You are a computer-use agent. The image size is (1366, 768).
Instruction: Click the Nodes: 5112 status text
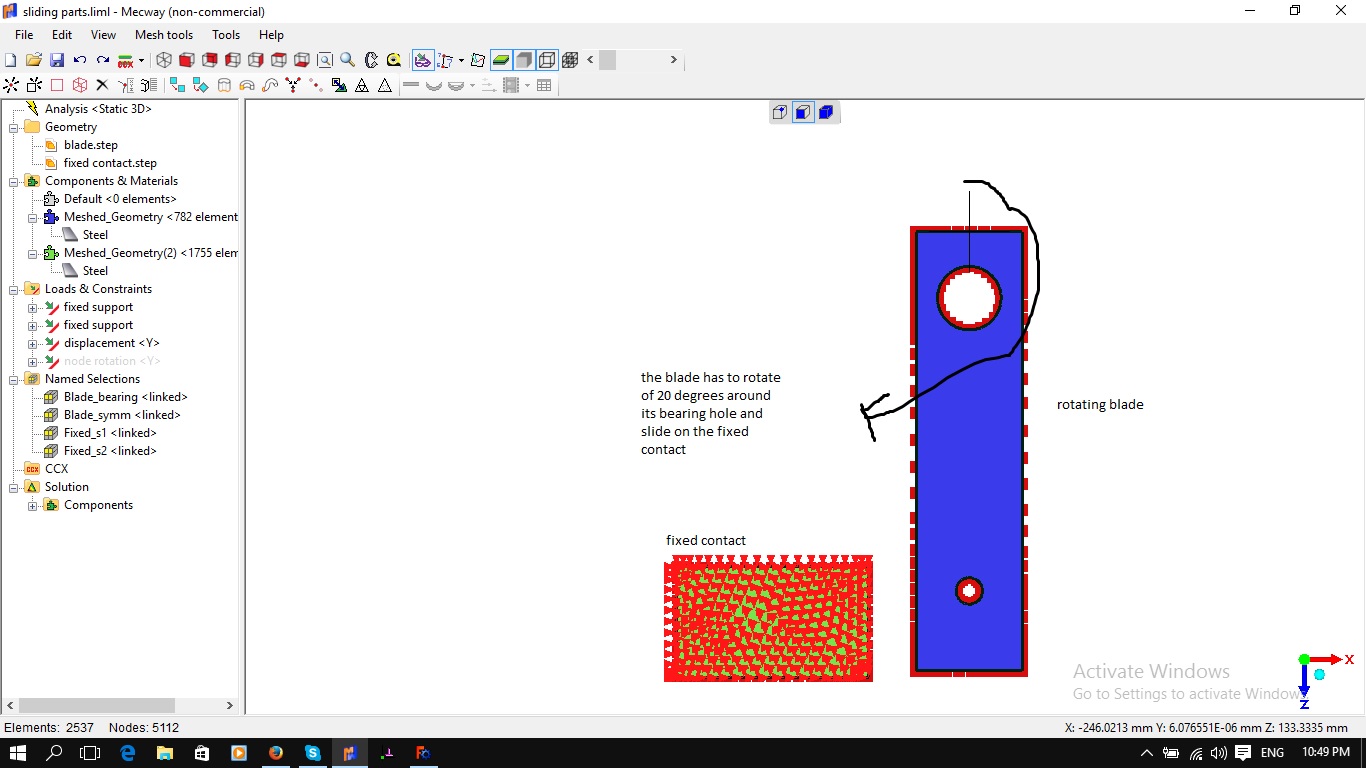tap(144, 727)
